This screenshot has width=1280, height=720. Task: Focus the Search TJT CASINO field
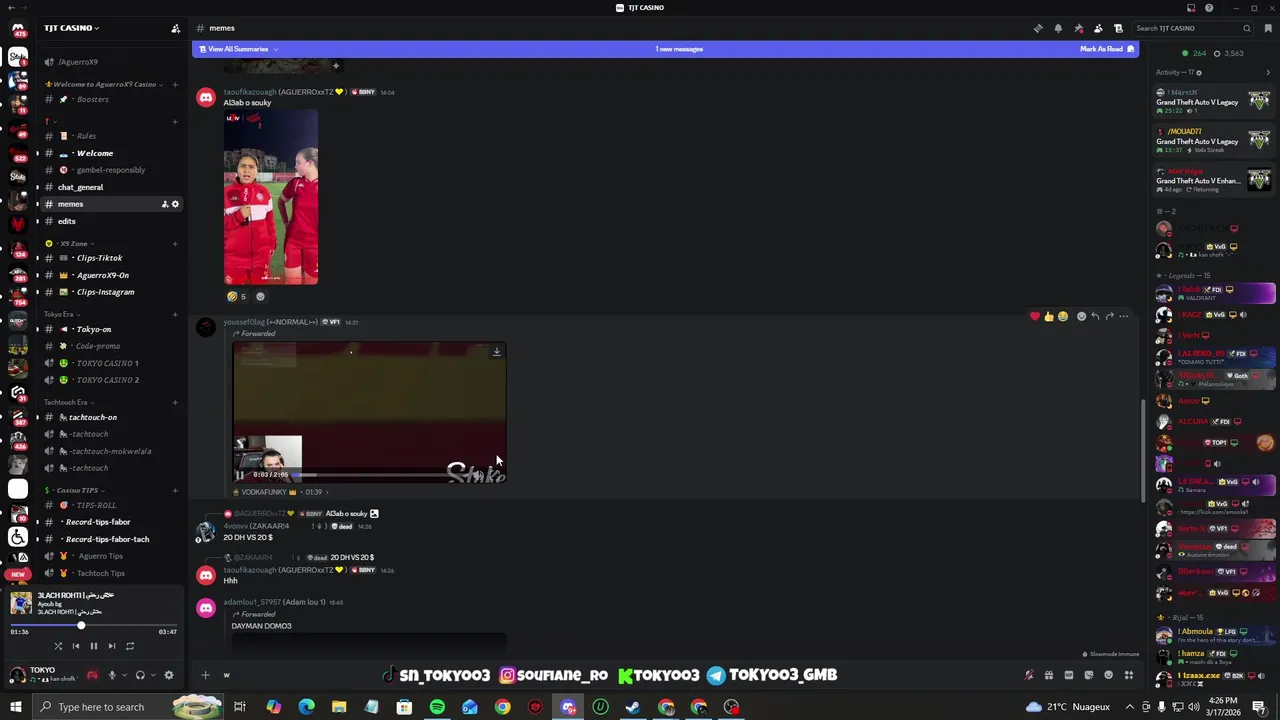tap(1193, 28)
